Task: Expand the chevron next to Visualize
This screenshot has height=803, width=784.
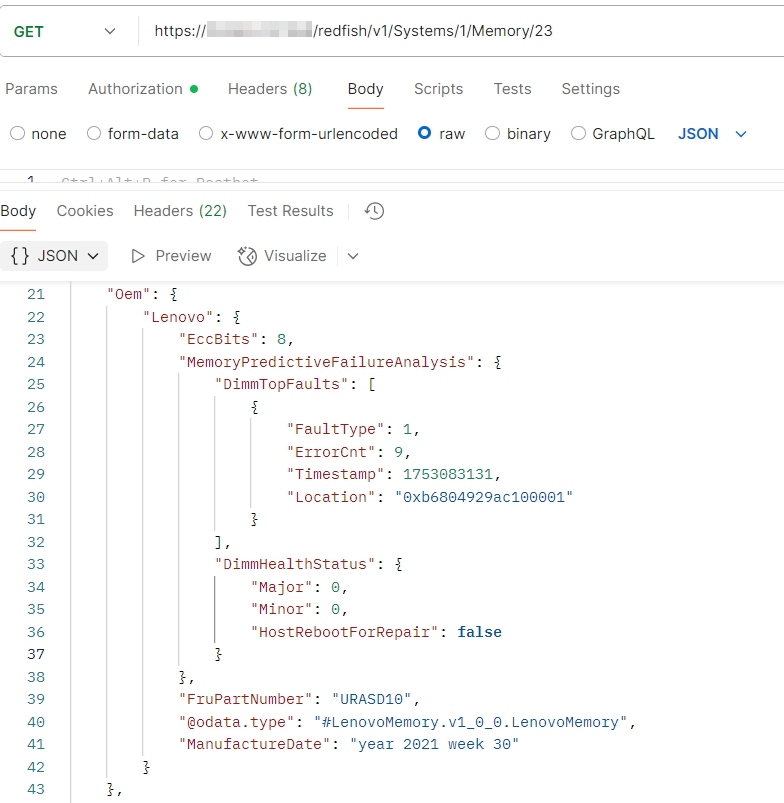Action: 352,256
